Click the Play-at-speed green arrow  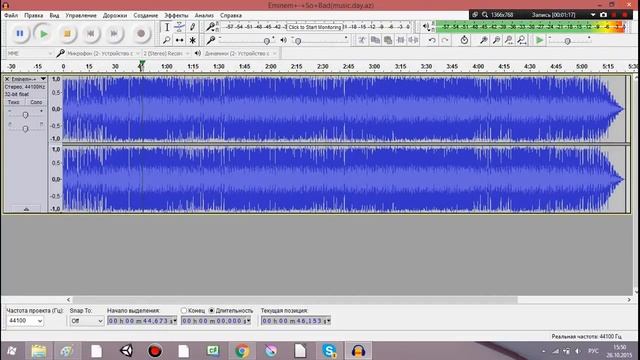point(540,40)
